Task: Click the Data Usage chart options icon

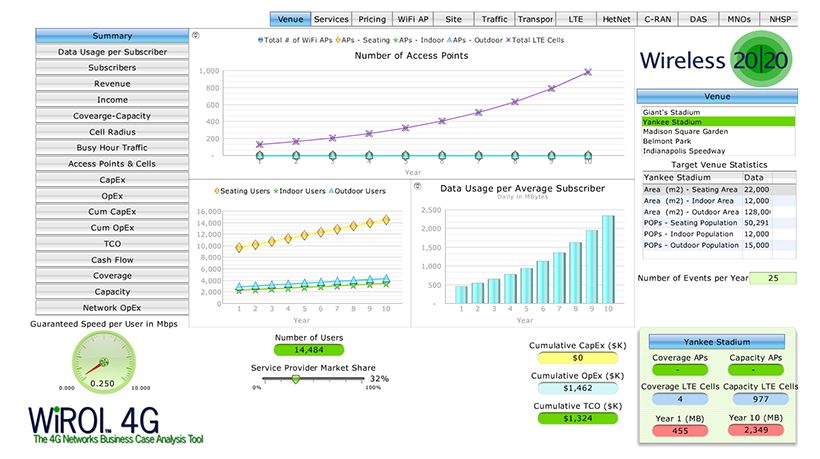Action: click(x=418, y=186)
